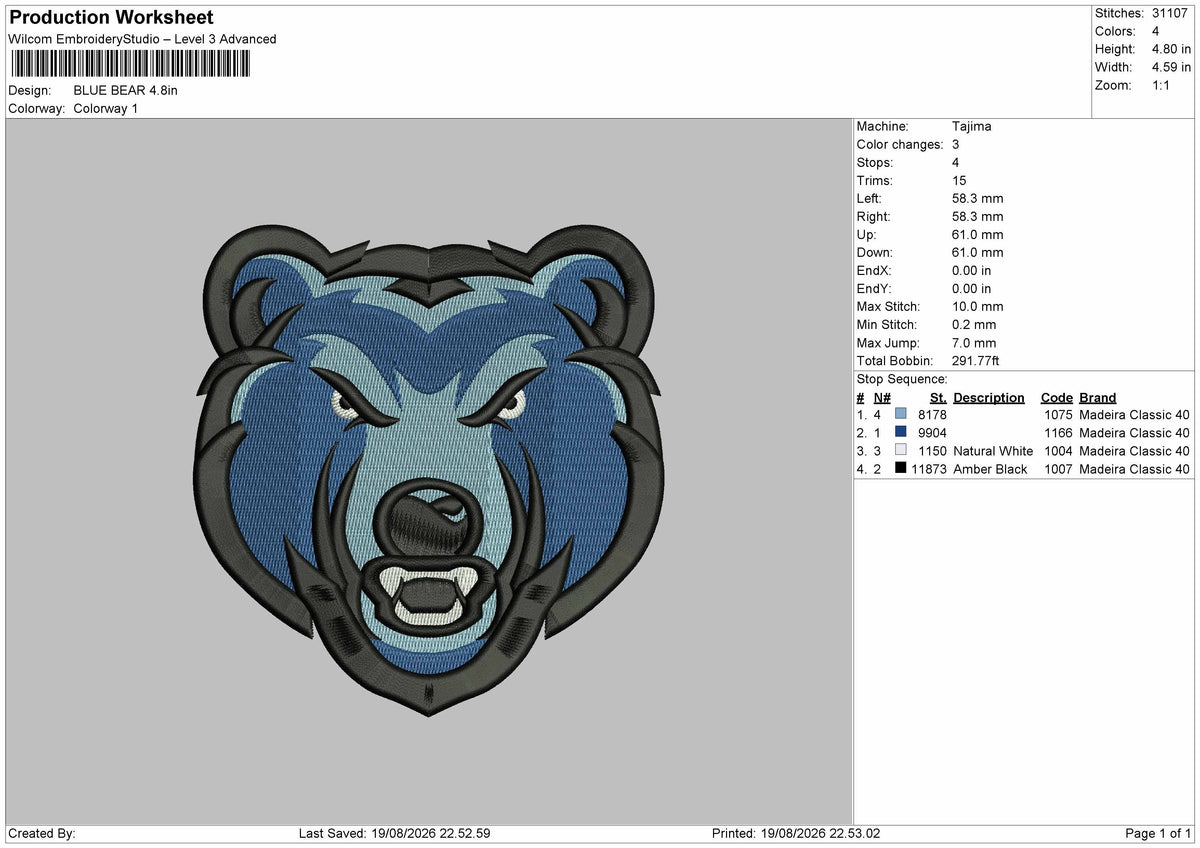Click the 'Brand' column header
The width and height of the screenshot is (1200, 848).
[1098, 397]
